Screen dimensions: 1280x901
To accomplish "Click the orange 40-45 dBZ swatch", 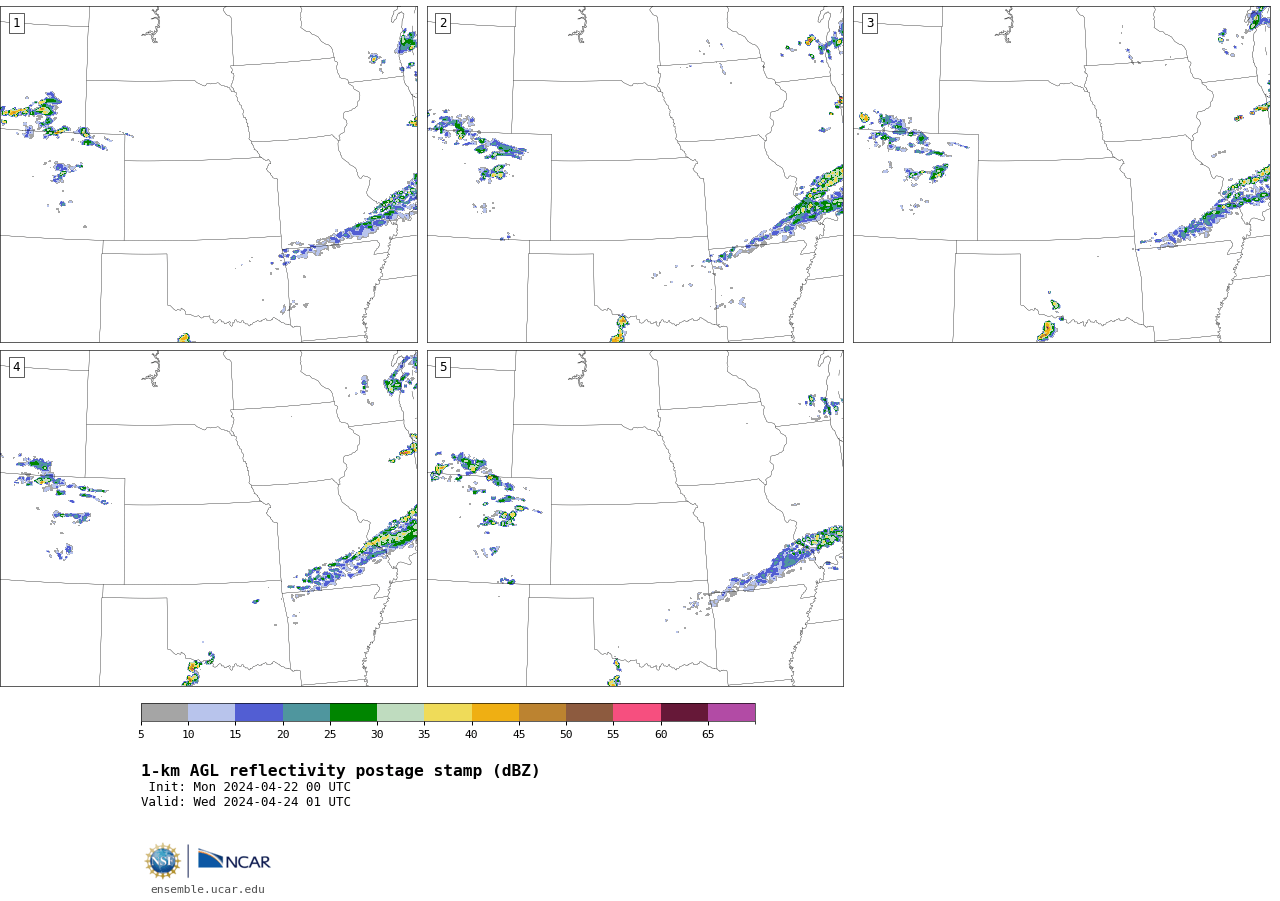I will [x=495, y=713].
